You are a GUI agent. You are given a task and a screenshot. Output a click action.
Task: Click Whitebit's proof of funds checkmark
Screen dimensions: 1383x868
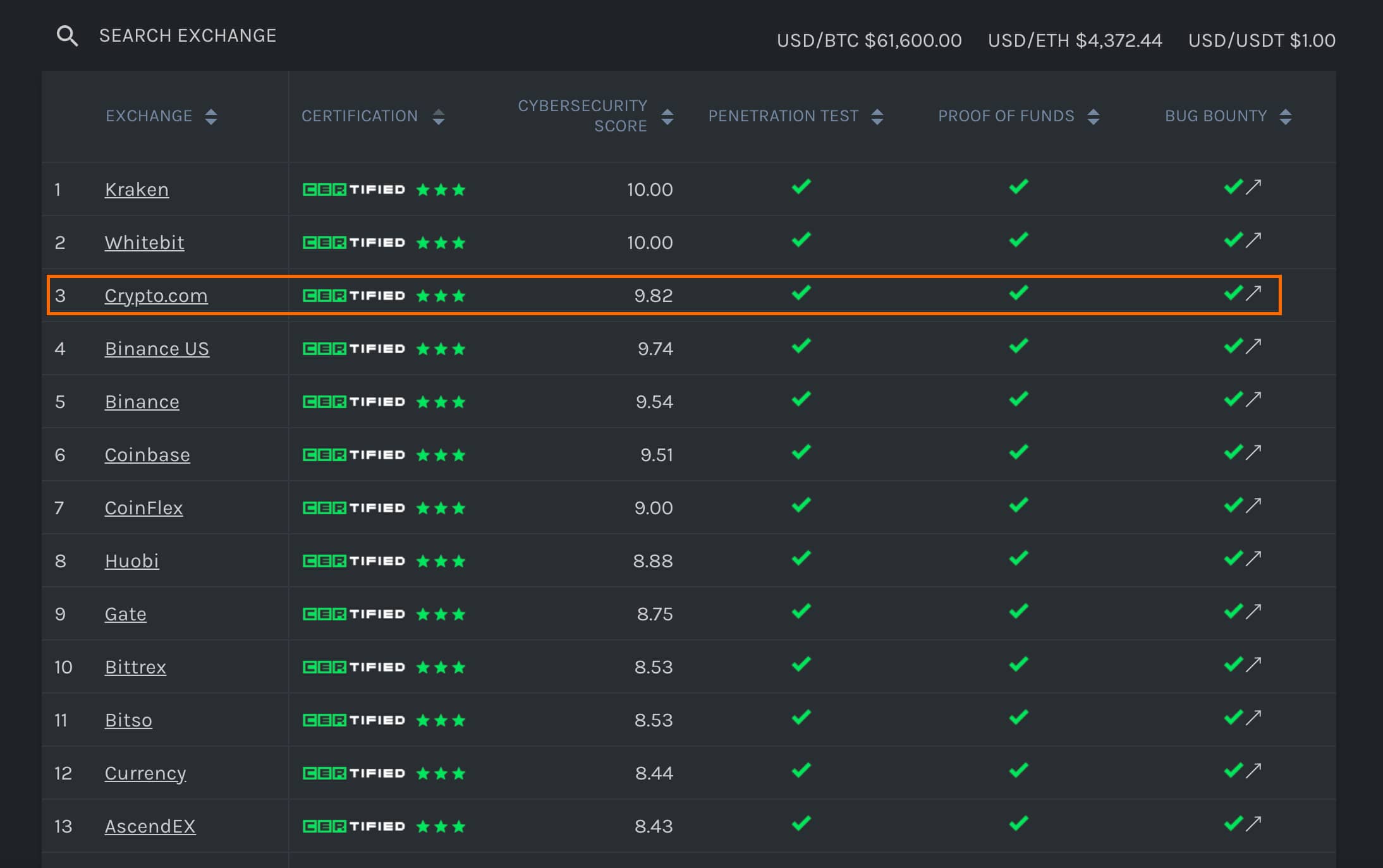[x=1018, y=240]
